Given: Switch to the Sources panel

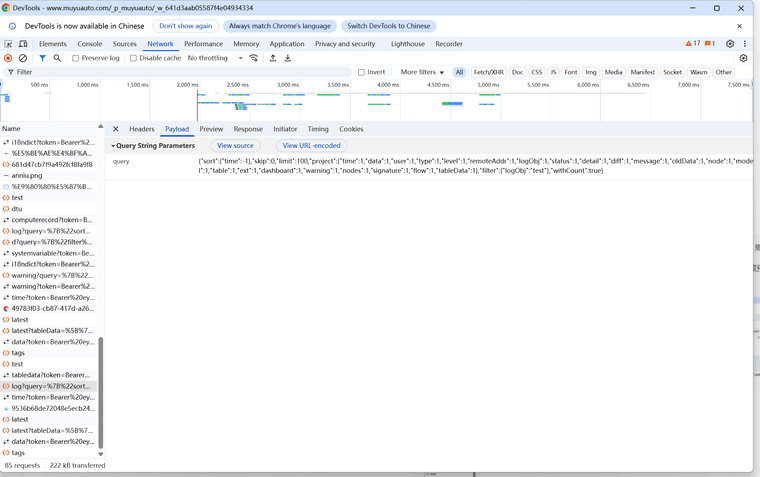Looking at the screenshot, I should click(125, 44).
